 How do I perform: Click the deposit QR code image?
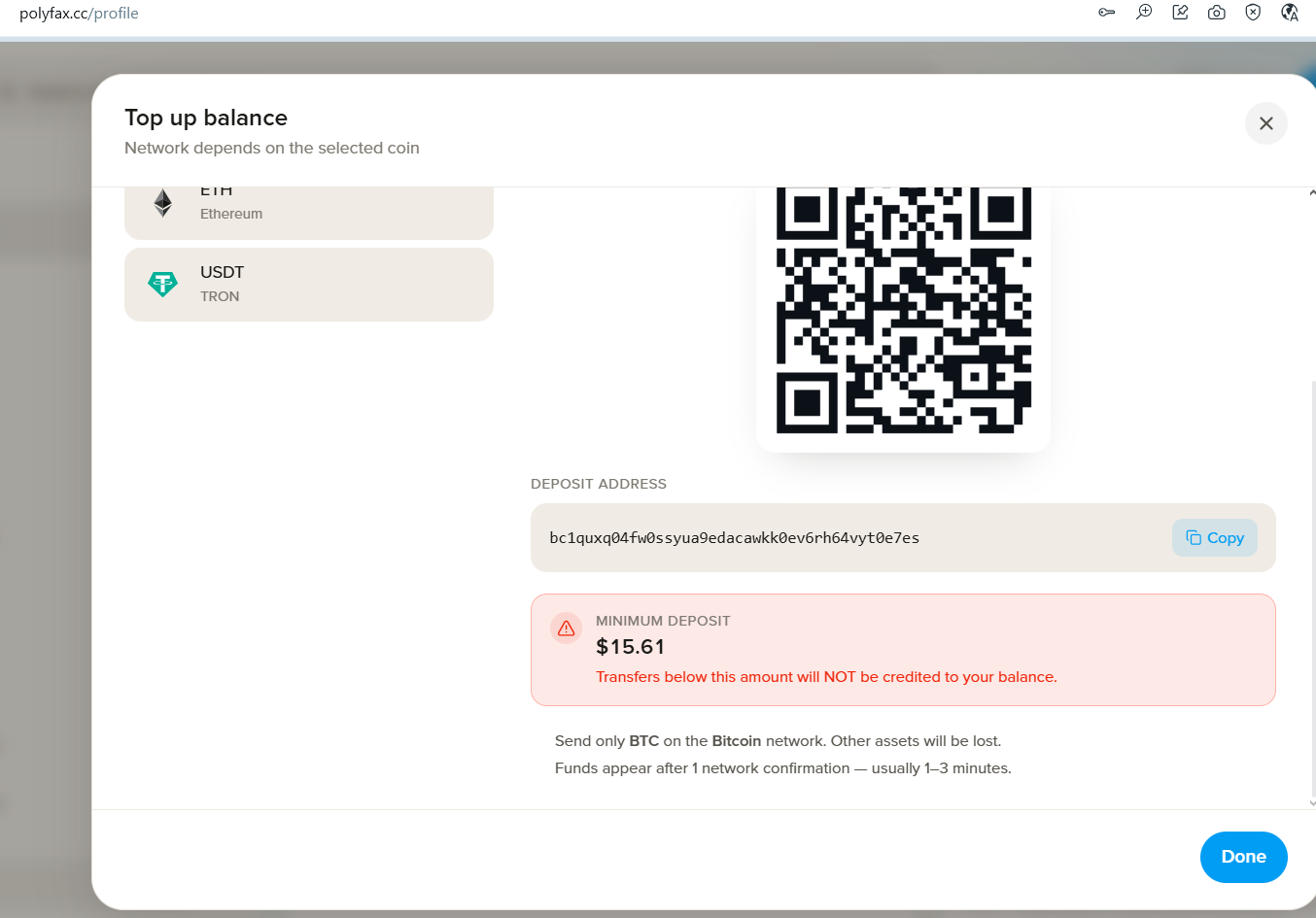(x=903, y=311)
